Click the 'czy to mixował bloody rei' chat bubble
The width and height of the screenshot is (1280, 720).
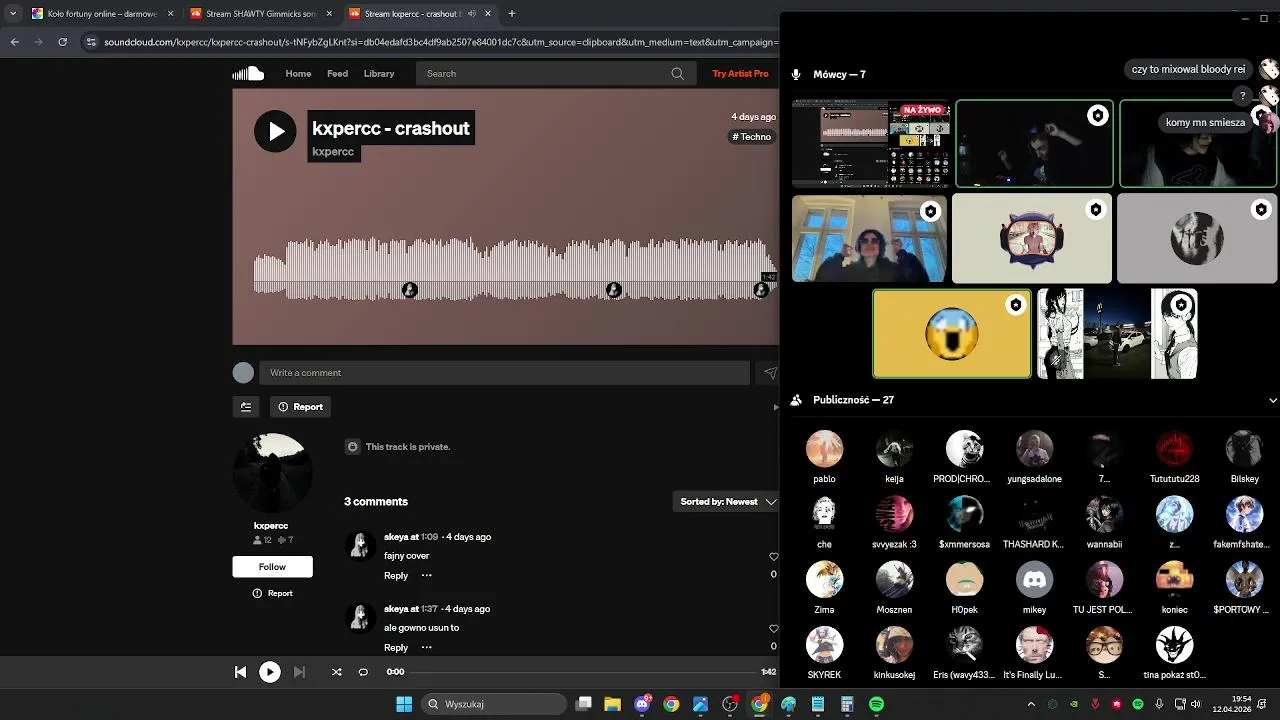(x=1188, y=69)
